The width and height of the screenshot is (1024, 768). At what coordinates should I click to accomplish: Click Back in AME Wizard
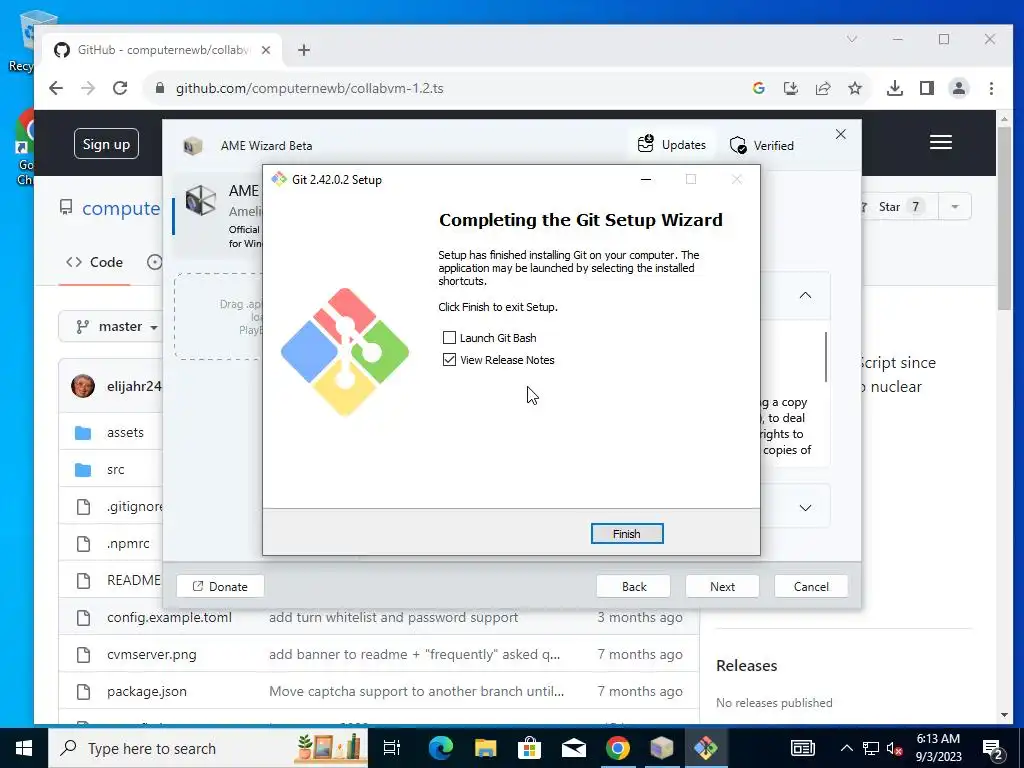[x=633, y=586]
